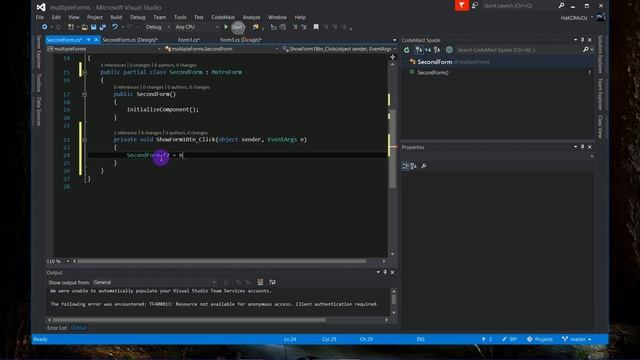Click Projects repository in status bar
Screen dimensions: 640x360
pyautogui.click(x=540, y=339)
